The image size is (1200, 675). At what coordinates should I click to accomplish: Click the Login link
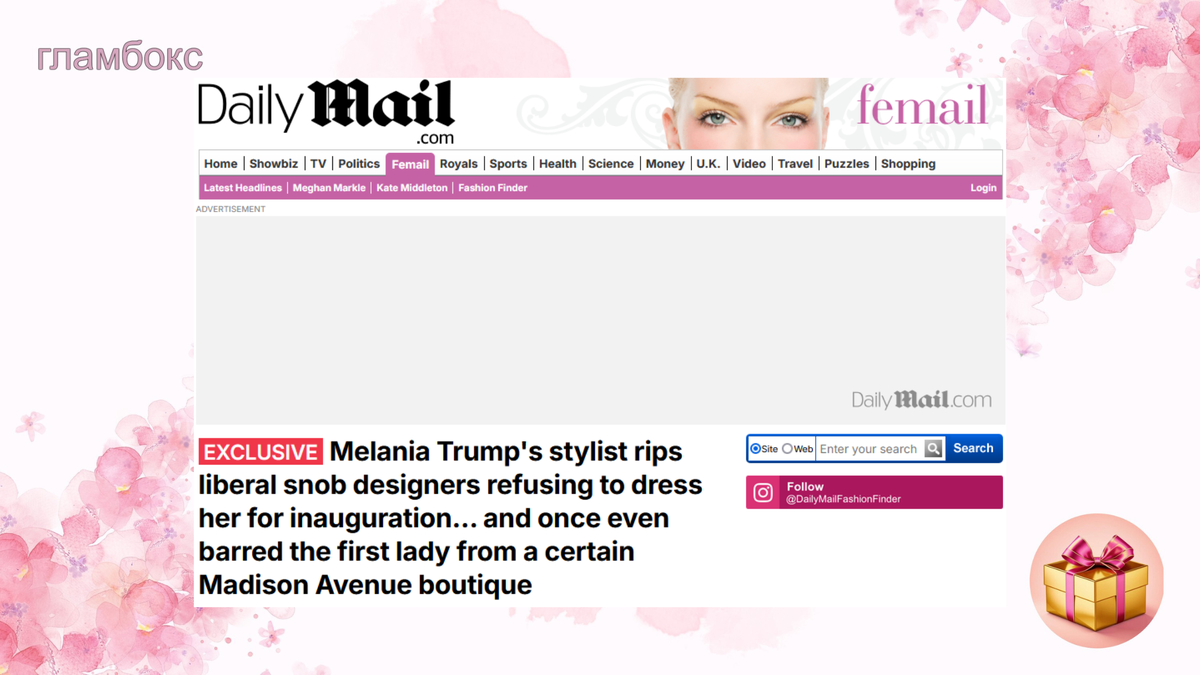point(983,188)
